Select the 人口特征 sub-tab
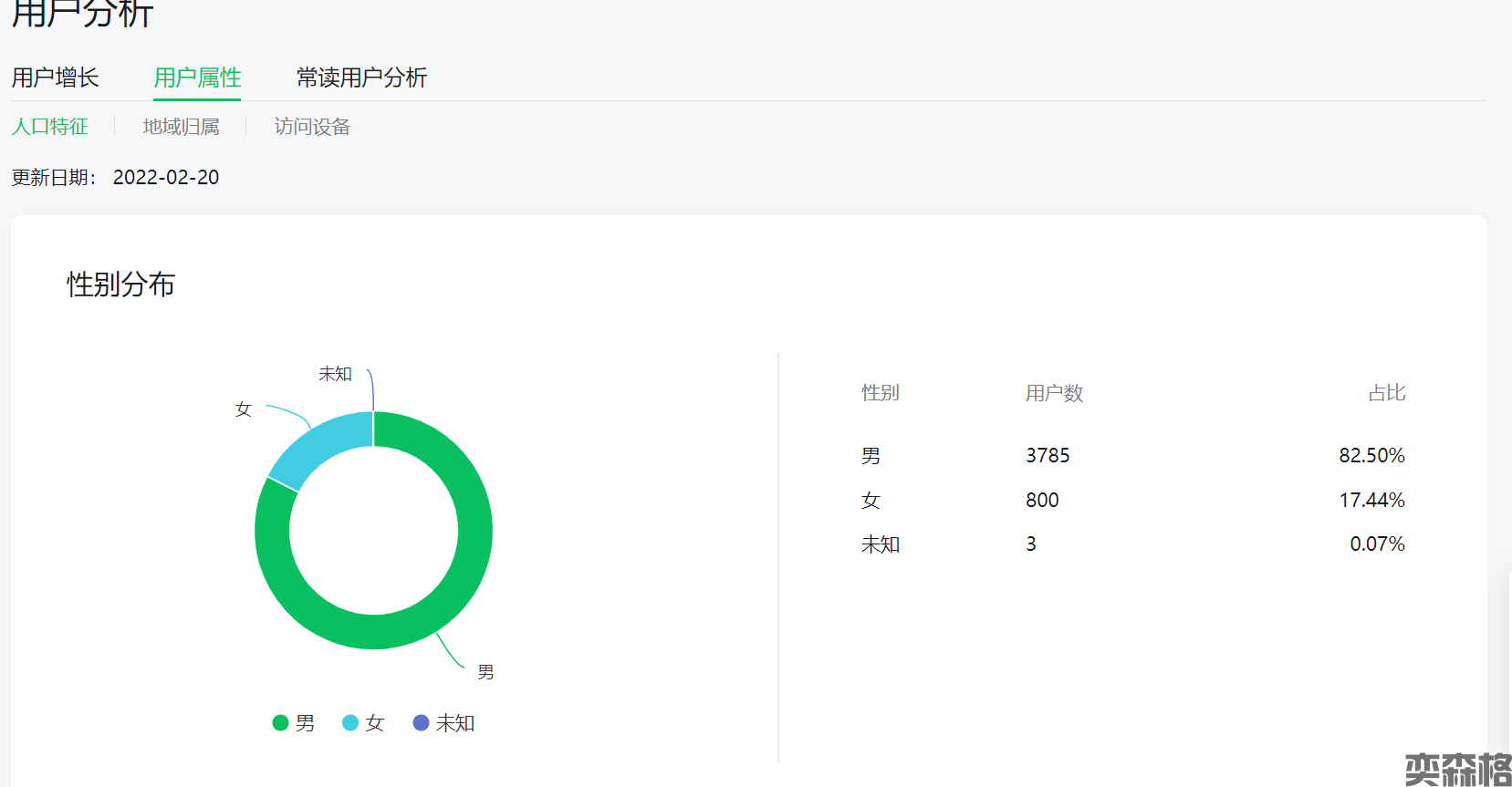The height and width of the screenshot is (787, 1512). point(50,127)
